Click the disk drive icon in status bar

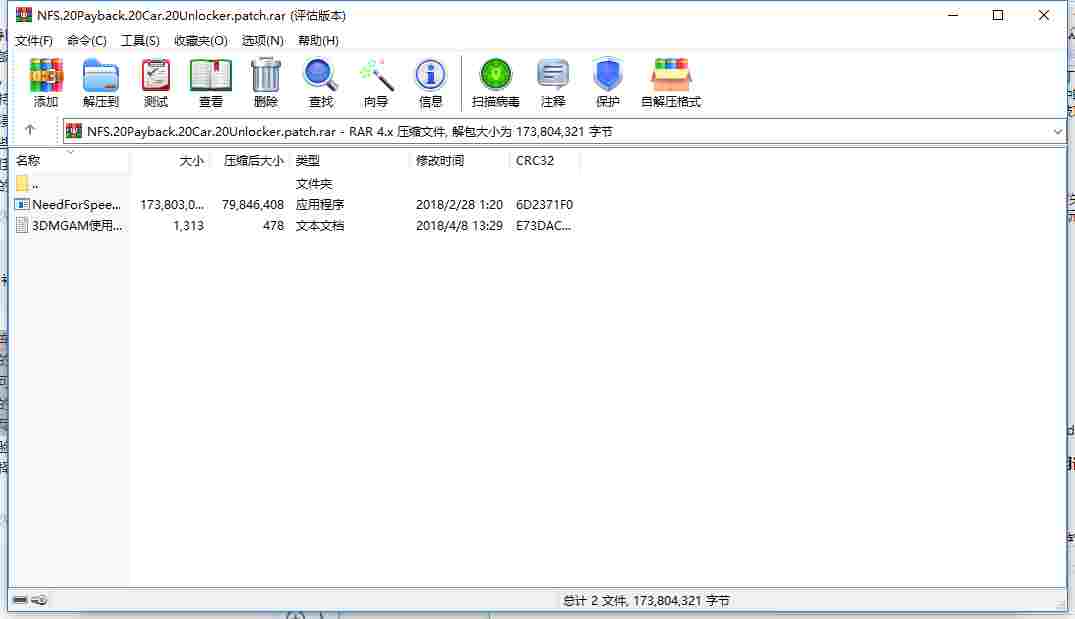coord(20,600)
